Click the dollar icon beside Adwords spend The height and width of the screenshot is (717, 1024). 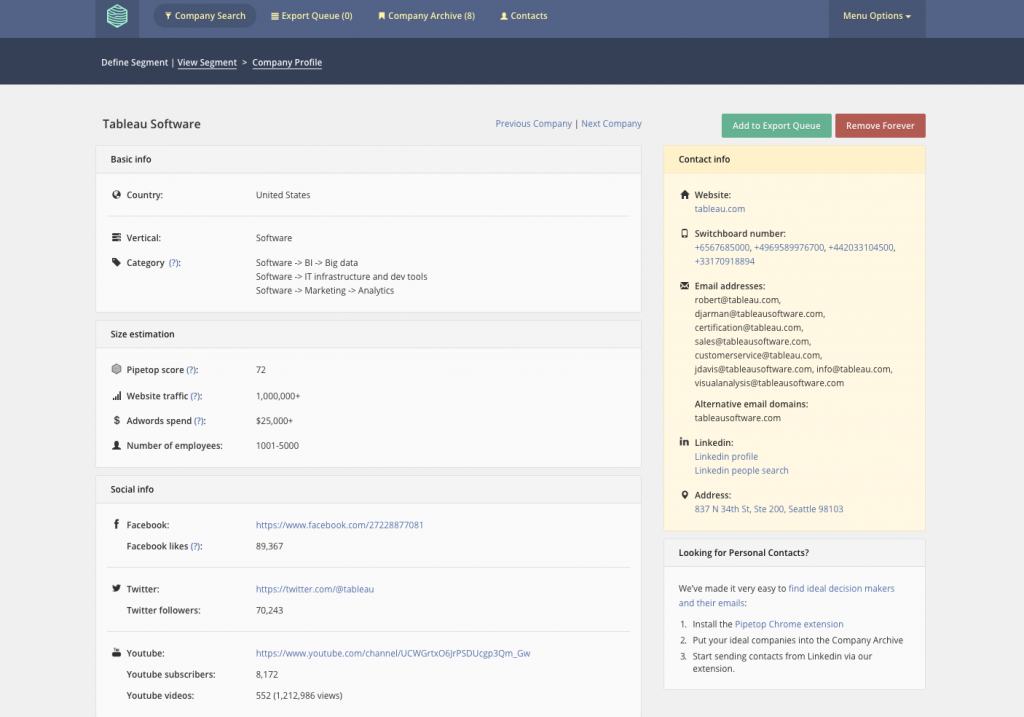(116, 421)
